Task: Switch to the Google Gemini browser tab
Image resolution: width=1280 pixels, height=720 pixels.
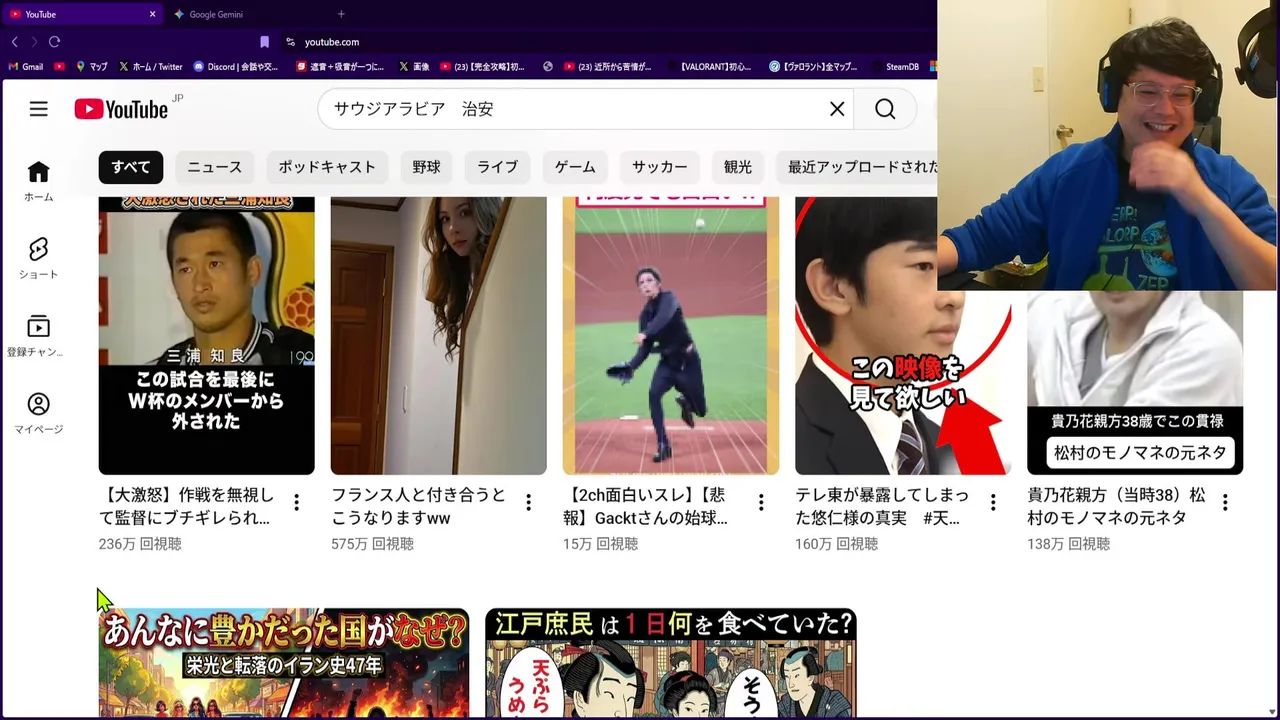Action: [x=242, y=14]
